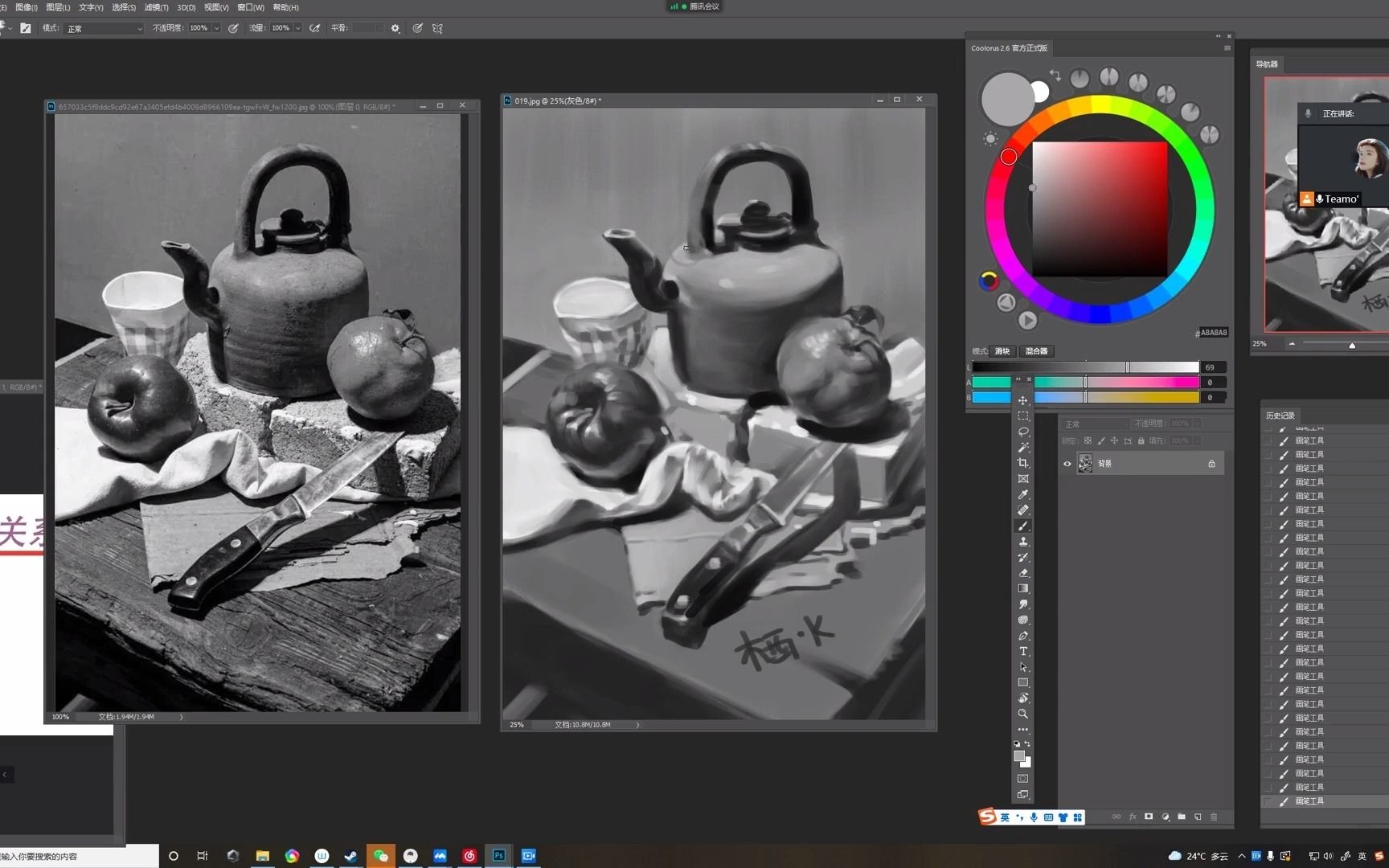Collapse the floating toolbar double arrows
1389x868 pixels.
click(x=1018, y=379)
